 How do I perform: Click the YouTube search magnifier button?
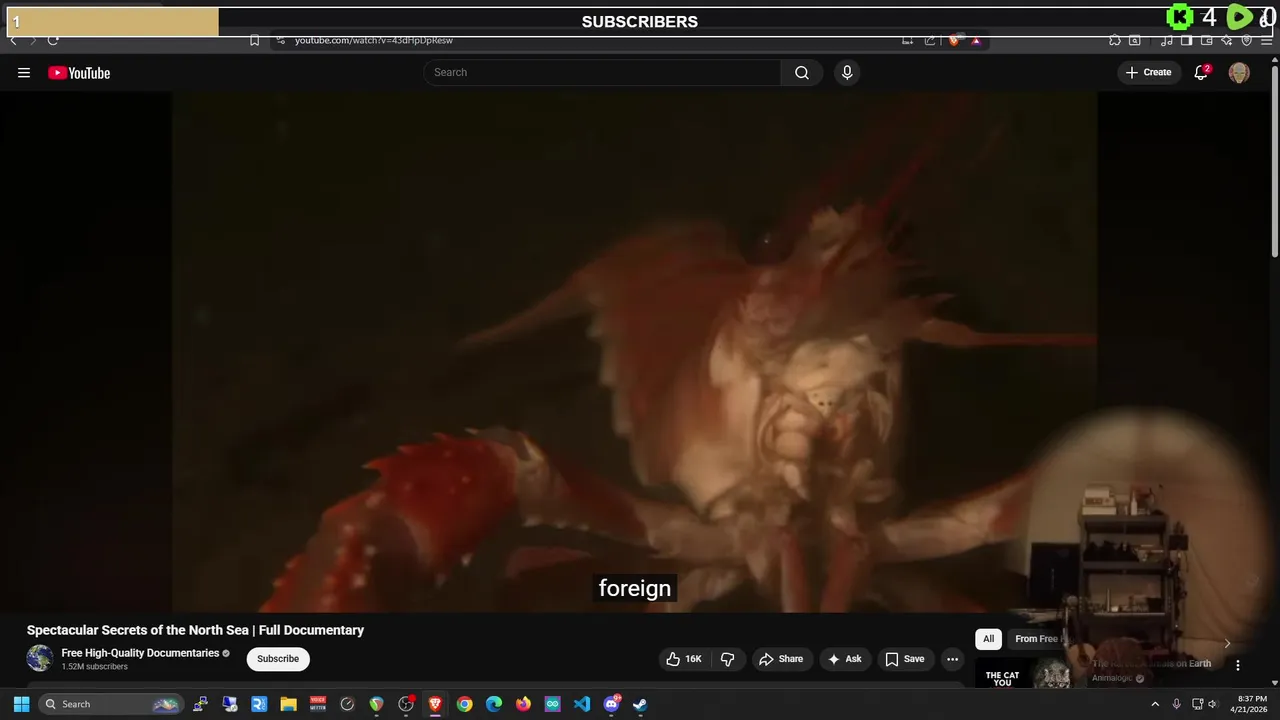(x=802, y=72)
